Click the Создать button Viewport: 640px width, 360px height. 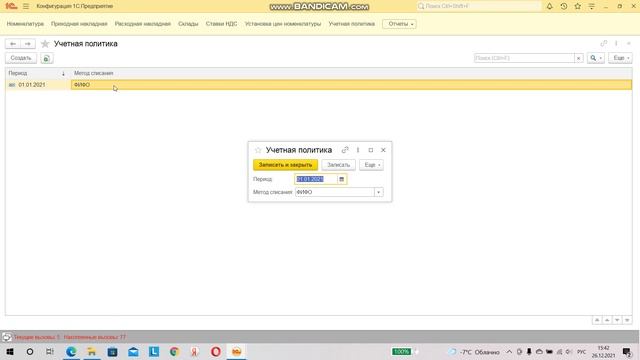tap(21, 58)
